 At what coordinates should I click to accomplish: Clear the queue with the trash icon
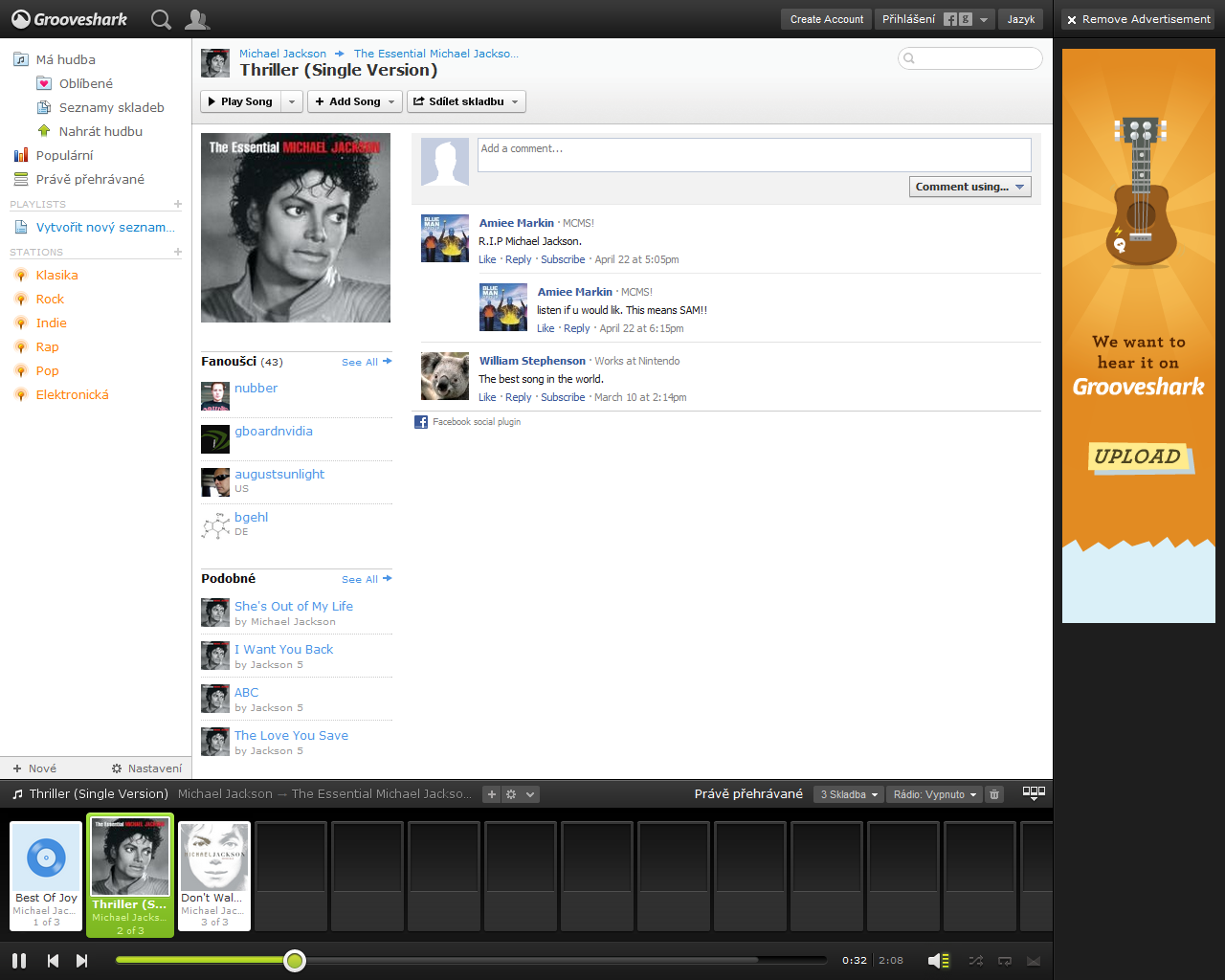coord(994,794)
